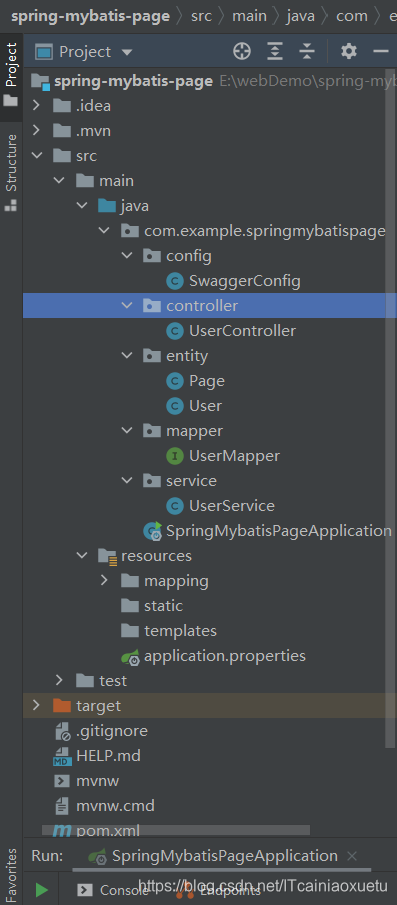The height and width of the screenshot is (905, 397).
Task: Click 'src' in the breadcrumb path
Action: pyautogui.click(x=201, y=16)
